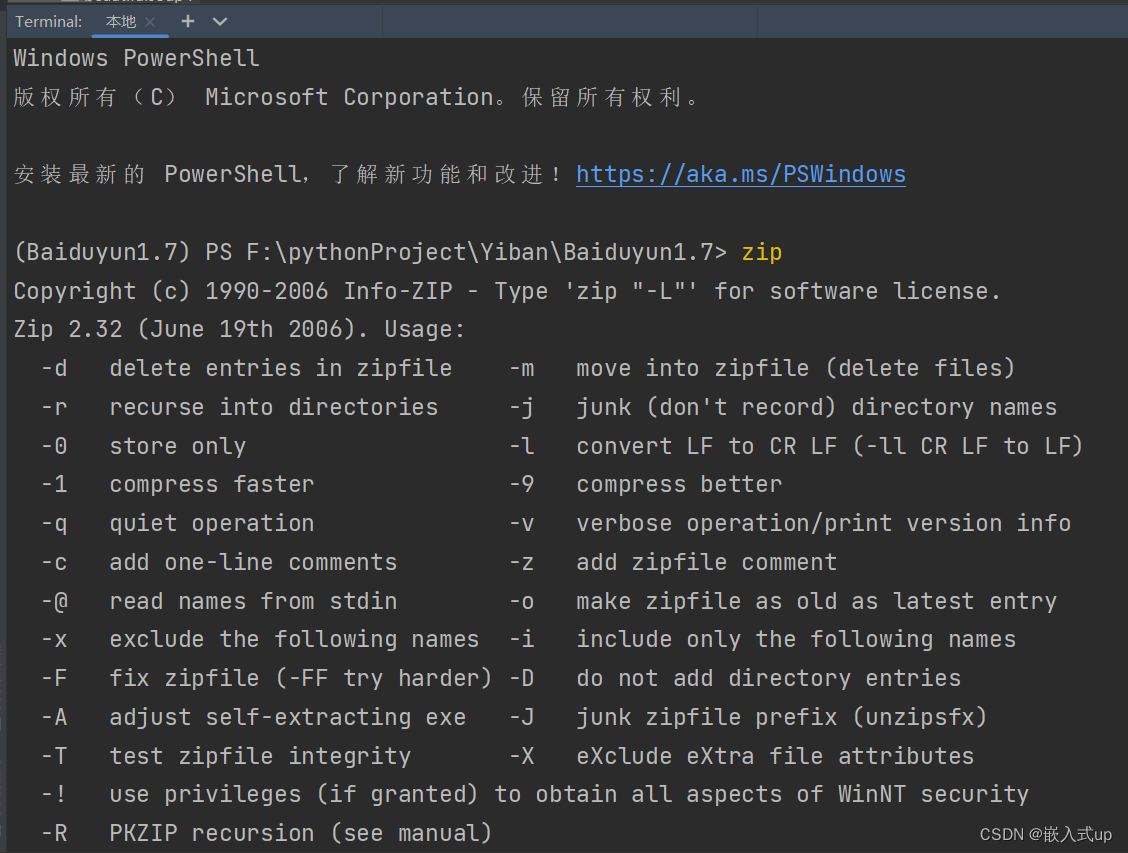Click 'add zipfile comment' option text

706,562
